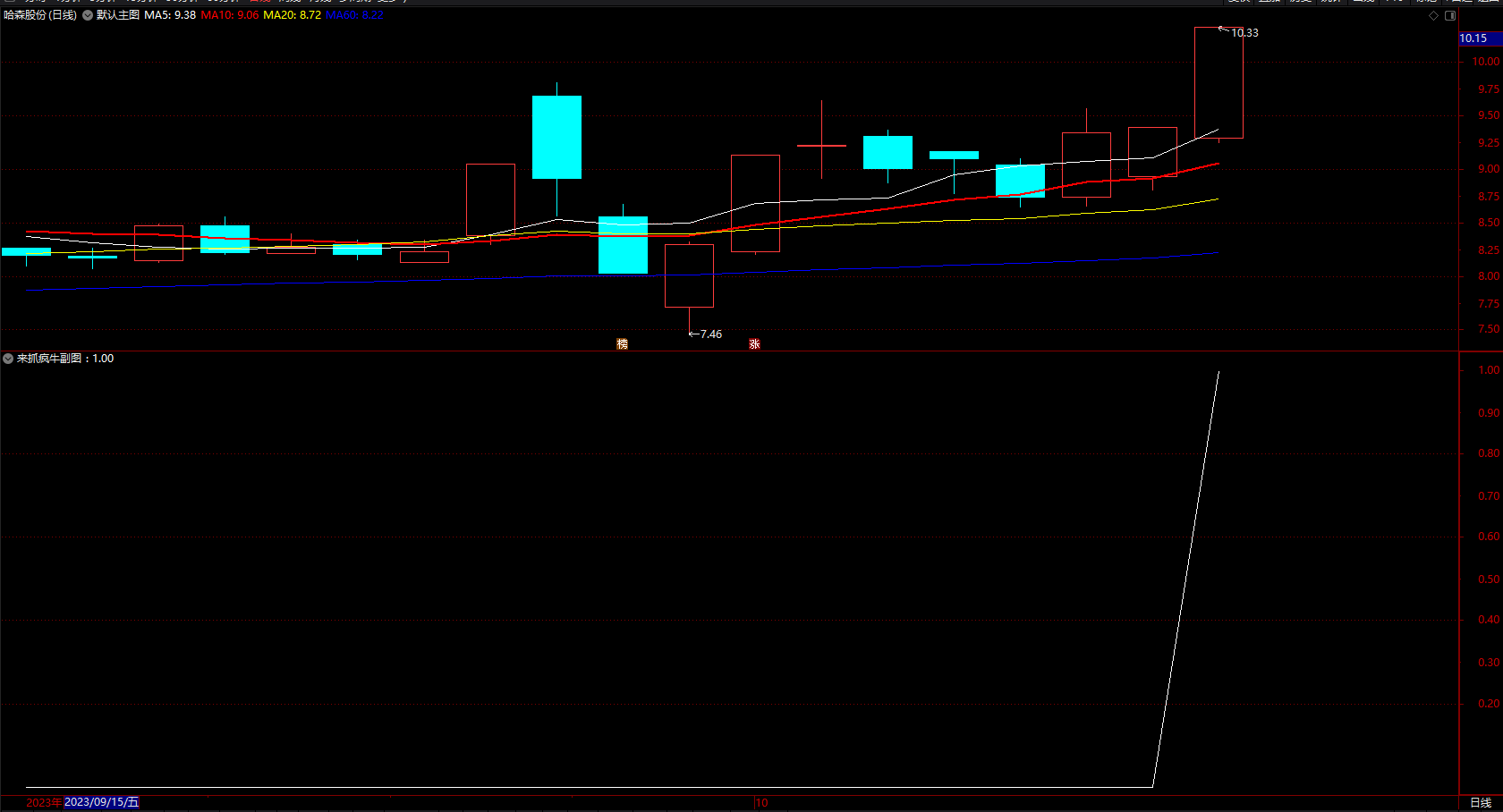The image size is (1503, 812).
Task: Expand the 来抓疯牛副图 sub-chart indicator menu
Action: [8, 359]
